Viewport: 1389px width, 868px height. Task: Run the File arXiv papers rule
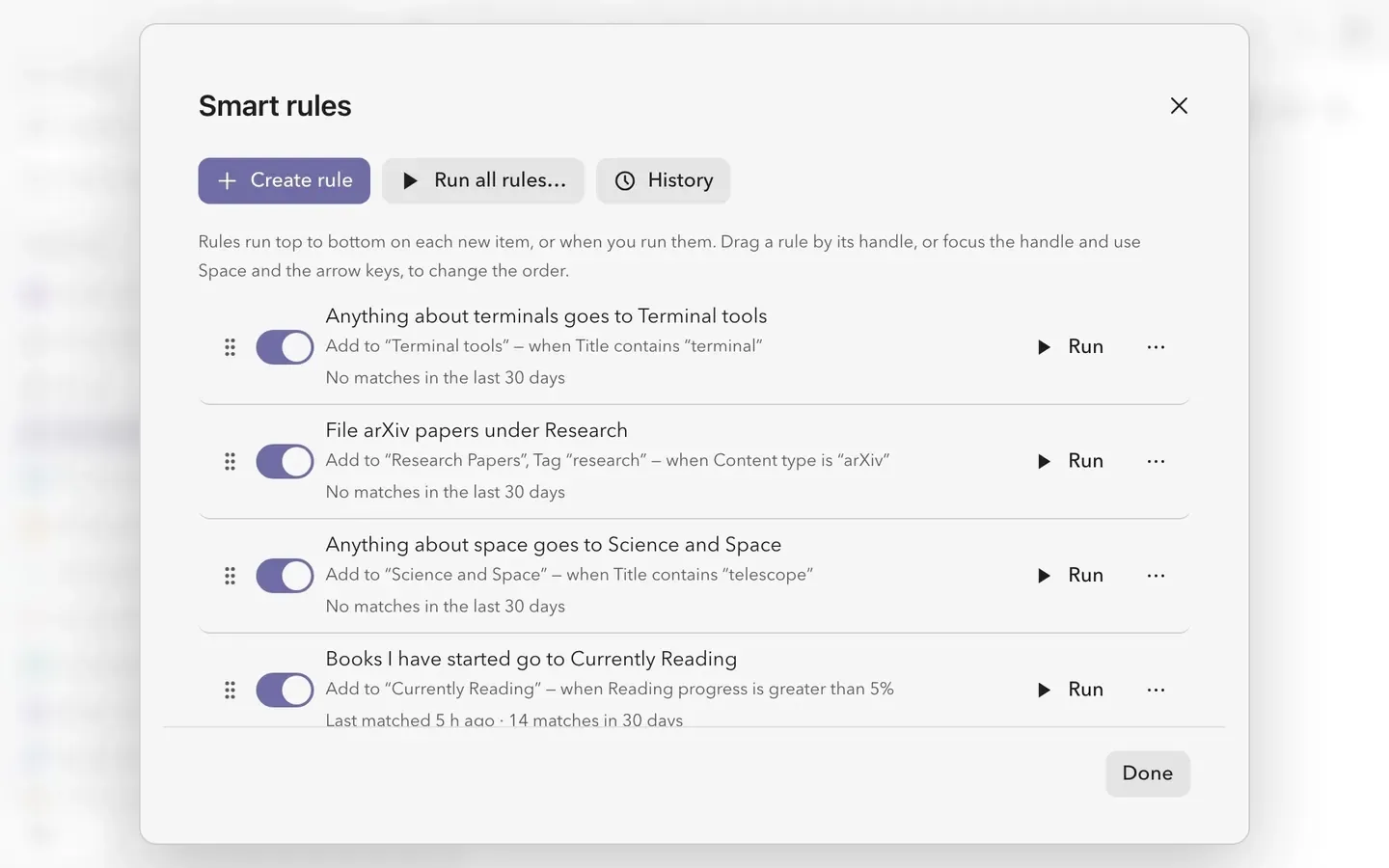tap(1070, 462)
